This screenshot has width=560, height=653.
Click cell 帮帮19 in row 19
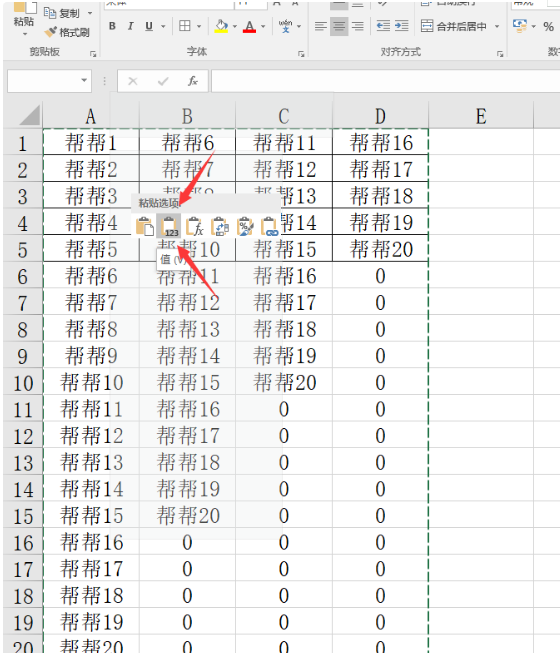[x=91, y=622]
